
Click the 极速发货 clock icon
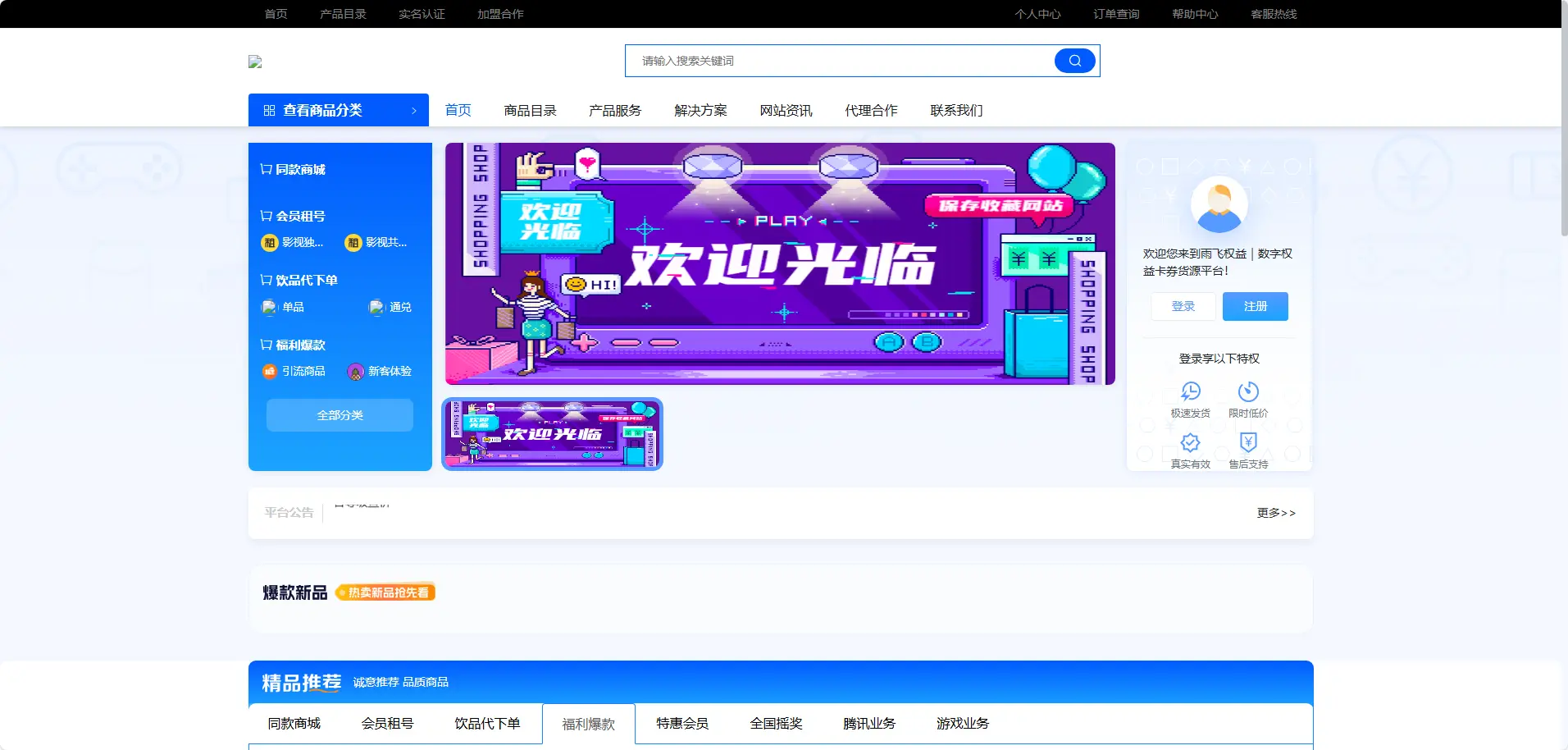tap(1190, 391)
